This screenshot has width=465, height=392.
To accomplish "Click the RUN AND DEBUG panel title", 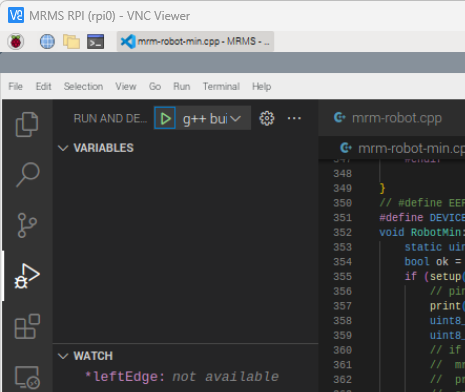I will [110, 118].
